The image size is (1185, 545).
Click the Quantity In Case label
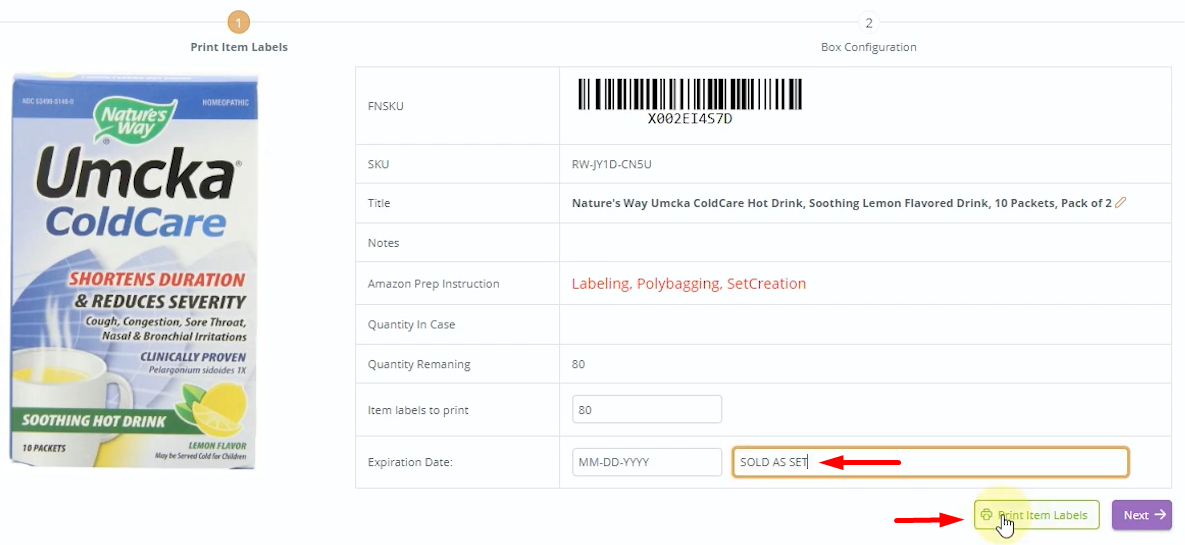tap(411, 324)
